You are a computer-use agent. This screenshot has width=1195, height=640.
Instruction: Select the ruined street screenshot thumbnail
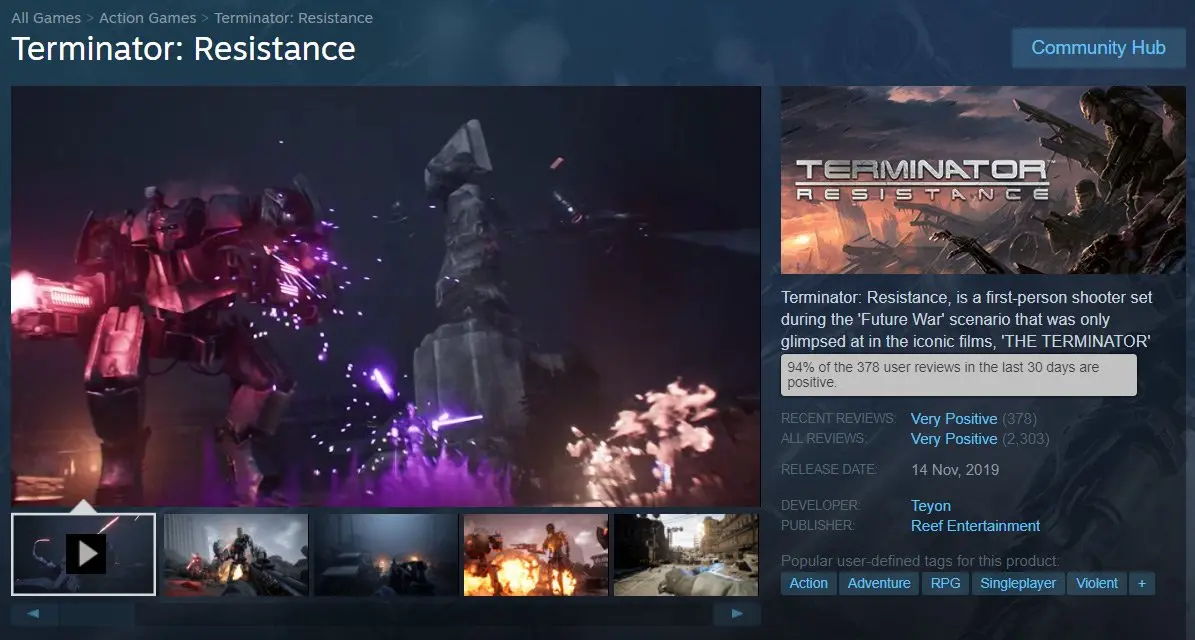click(685, 555)
